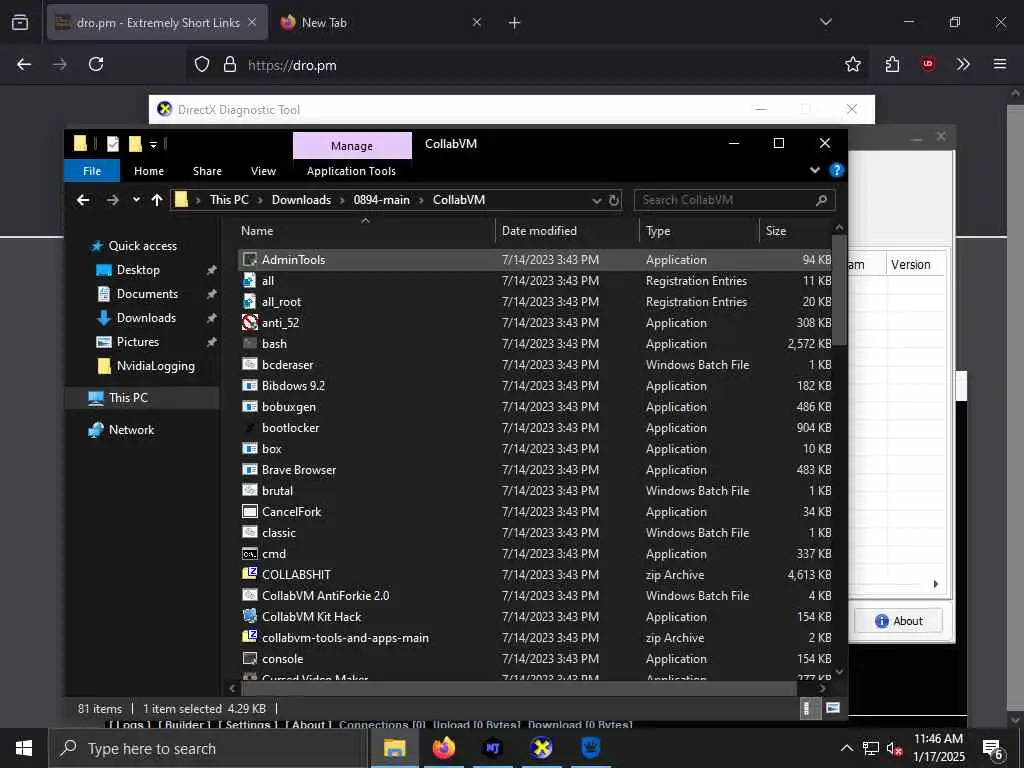Viewport: 1024px width, 768px height.
Task: Navigate back in File Explorer
Action: 83,200
